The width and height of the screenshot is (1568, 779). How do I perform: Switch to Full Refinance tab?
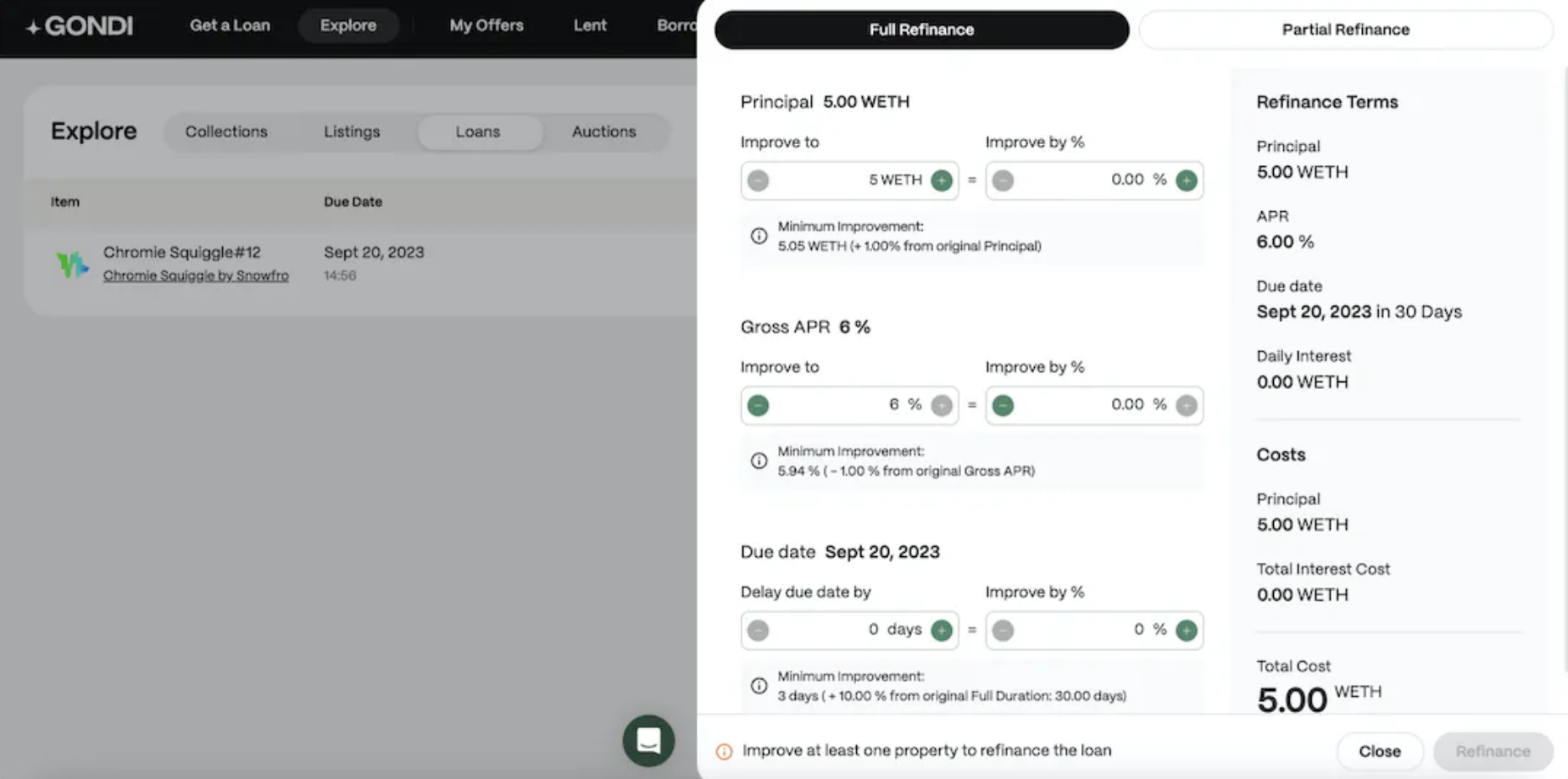[921, 30]
